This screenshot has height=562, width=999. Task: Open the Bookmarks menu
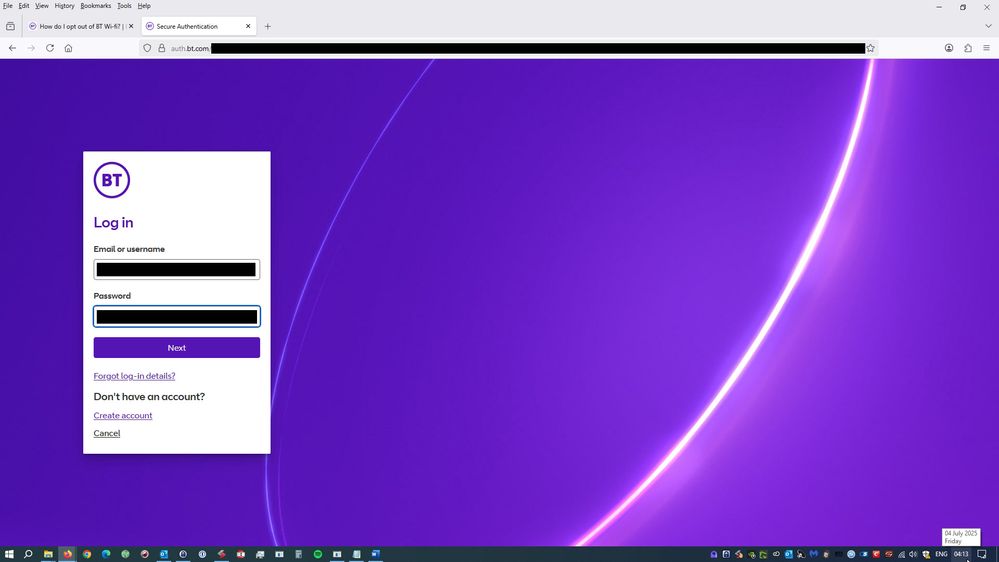coord(96,6)
